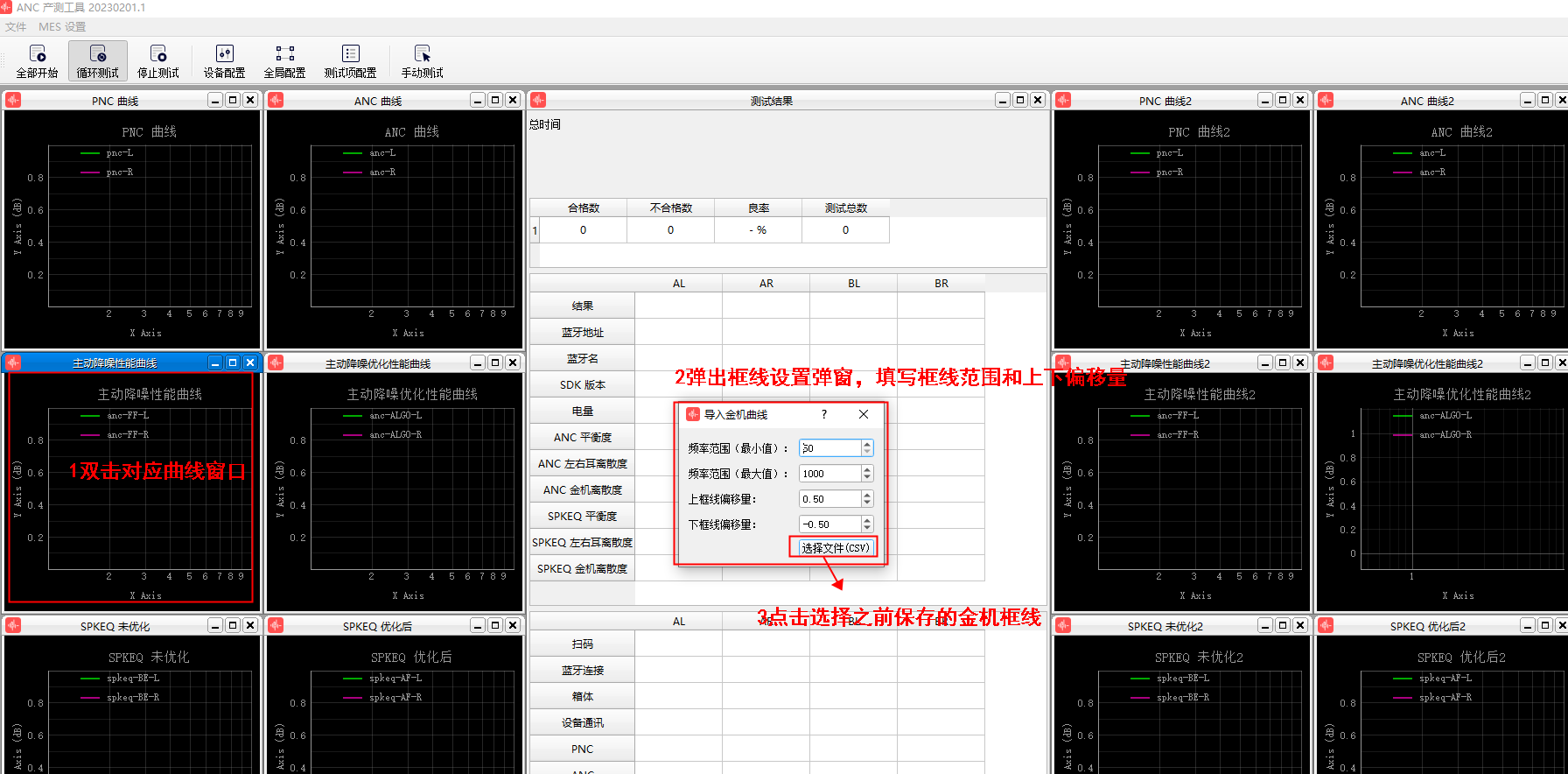
Task: Decrease 下框线偏移量 value with down arrow
Action: [867, 529]
